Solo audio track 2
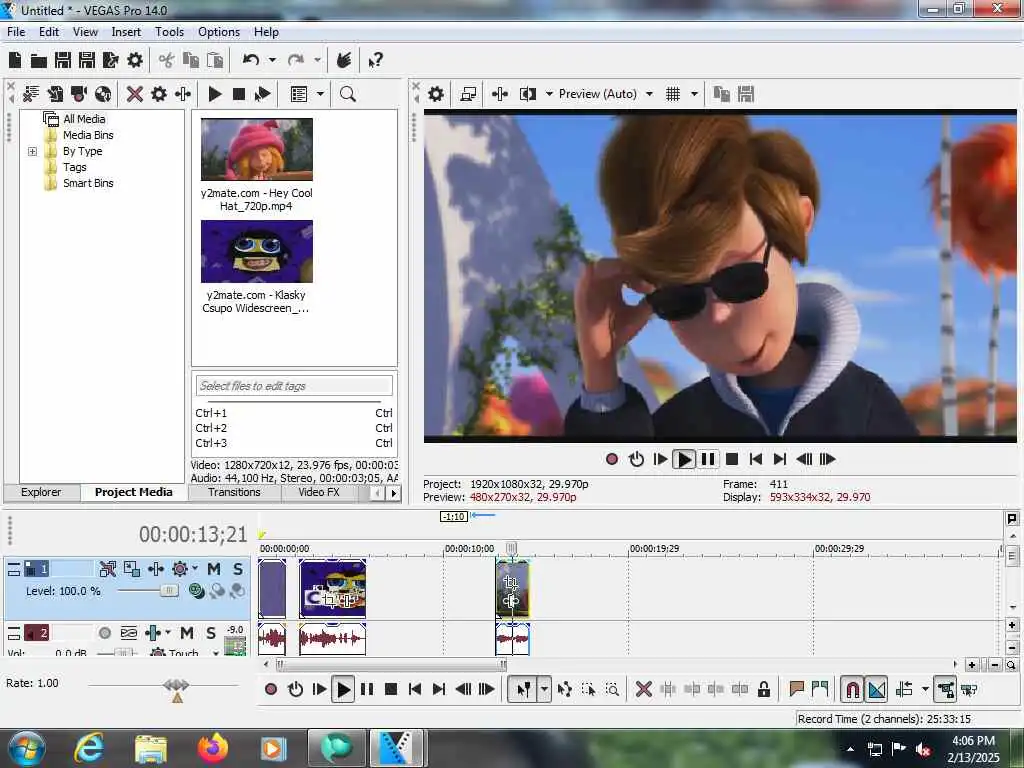 point(211,632)
